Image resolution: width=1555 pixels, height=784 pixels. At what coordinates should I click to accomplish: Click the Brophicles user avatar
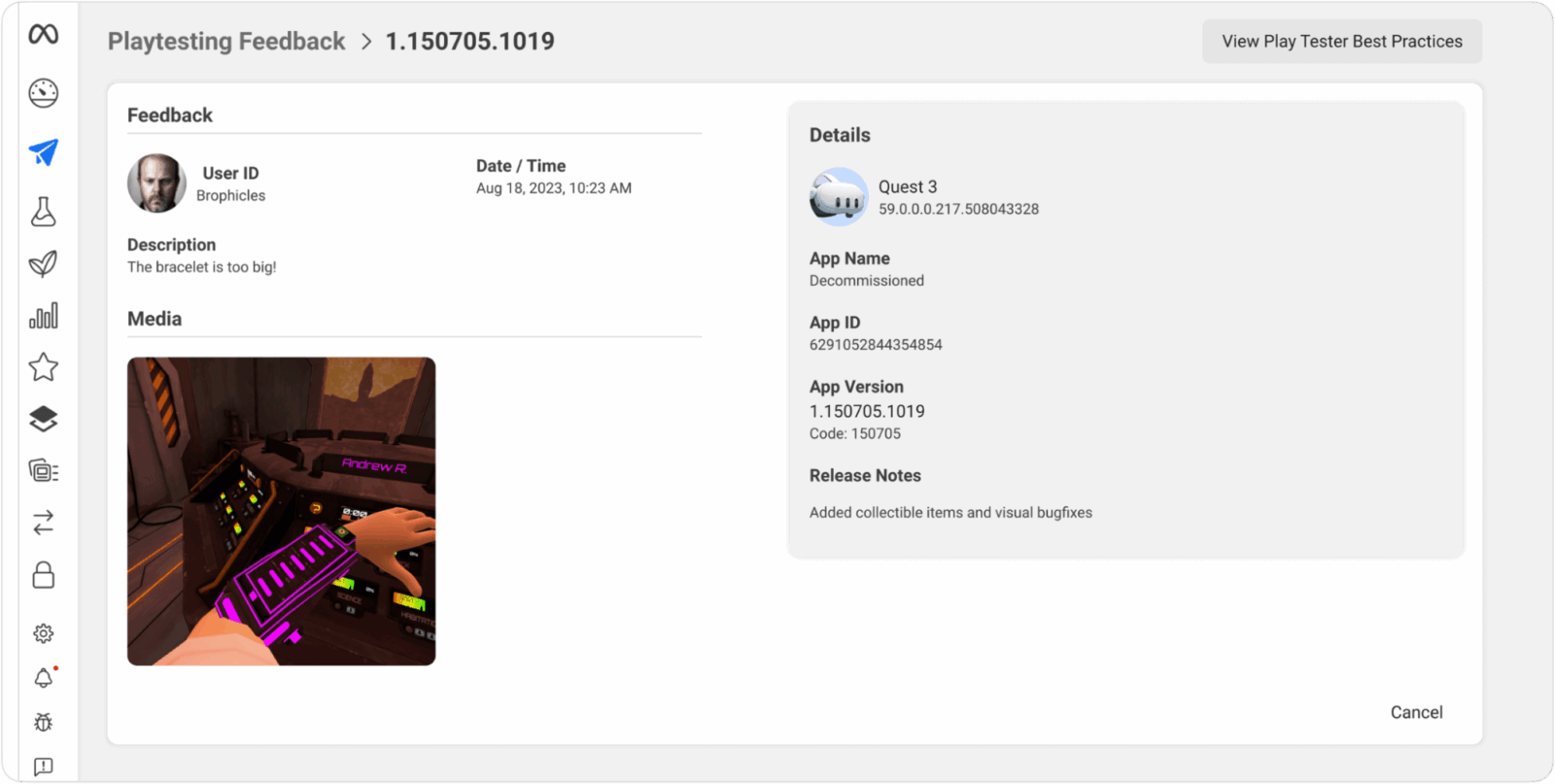156,184
